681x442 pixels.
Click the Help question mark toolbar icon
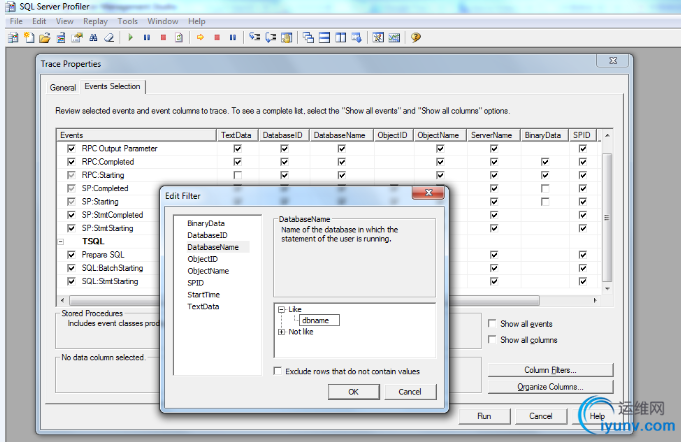click(x=416, y=38)
